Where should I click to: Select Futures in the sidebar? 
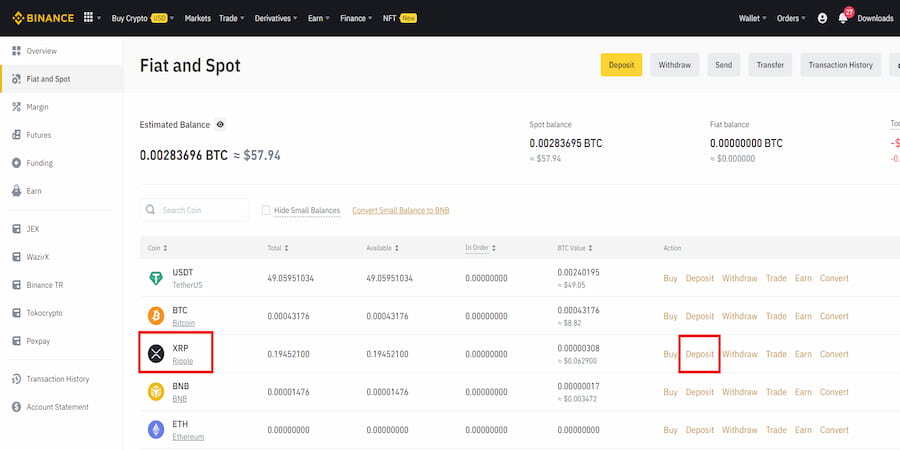(38, 135)
